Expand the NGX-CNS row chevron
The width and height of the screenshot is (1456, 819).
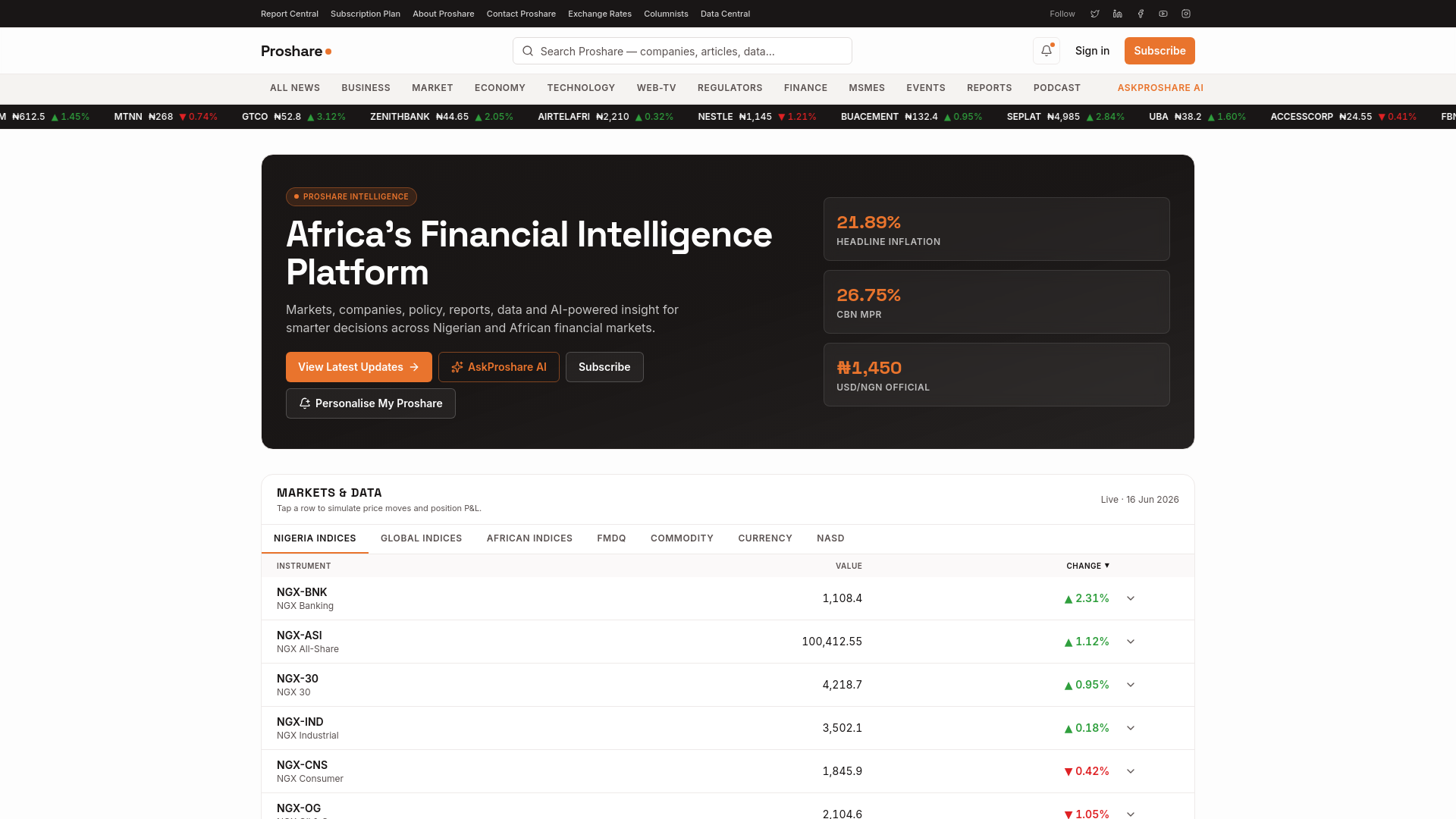(x=1131, y=771)
